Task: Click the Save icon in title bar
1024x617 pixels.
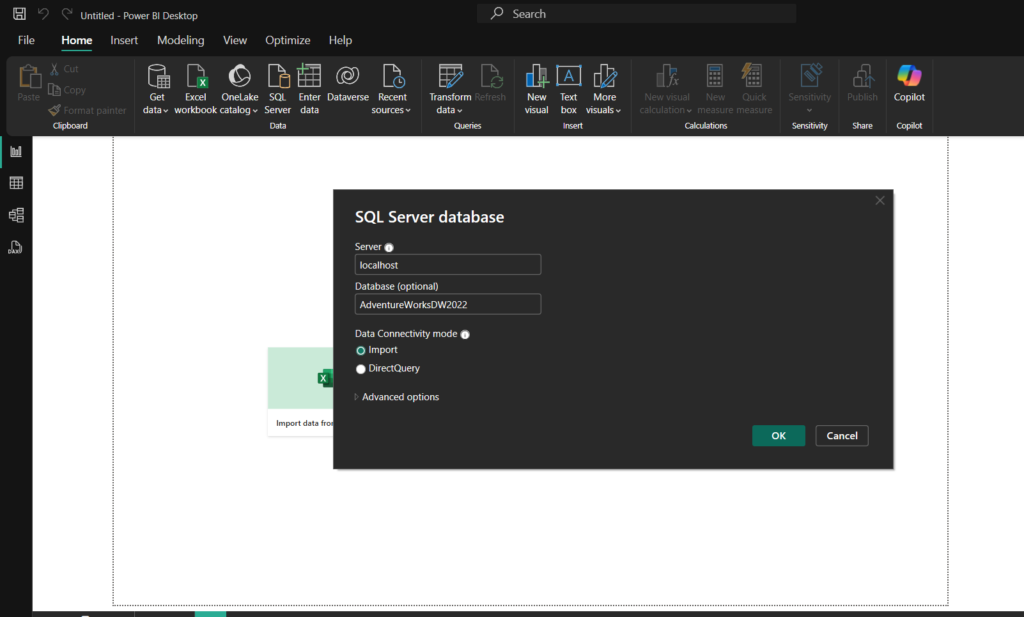Action: coord(20,14)
